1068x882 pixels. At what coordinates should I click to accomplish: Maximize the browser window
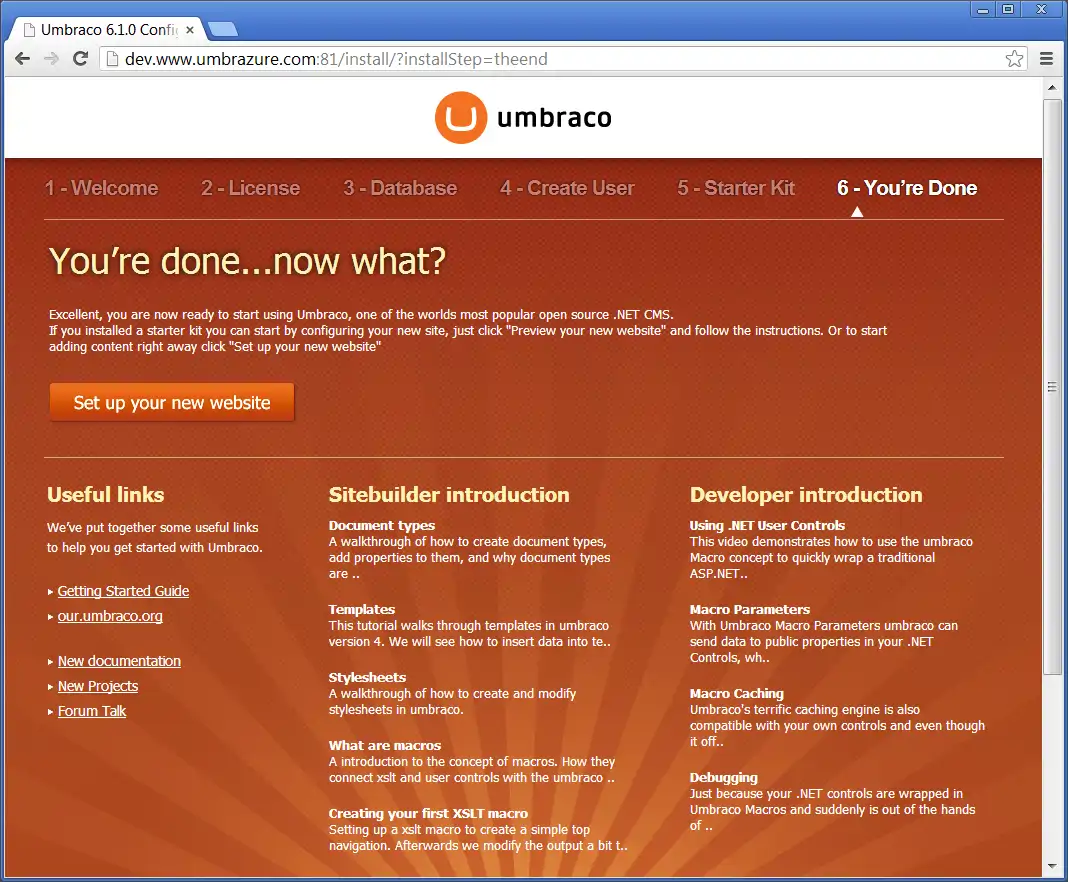[x=1008, y=10]
